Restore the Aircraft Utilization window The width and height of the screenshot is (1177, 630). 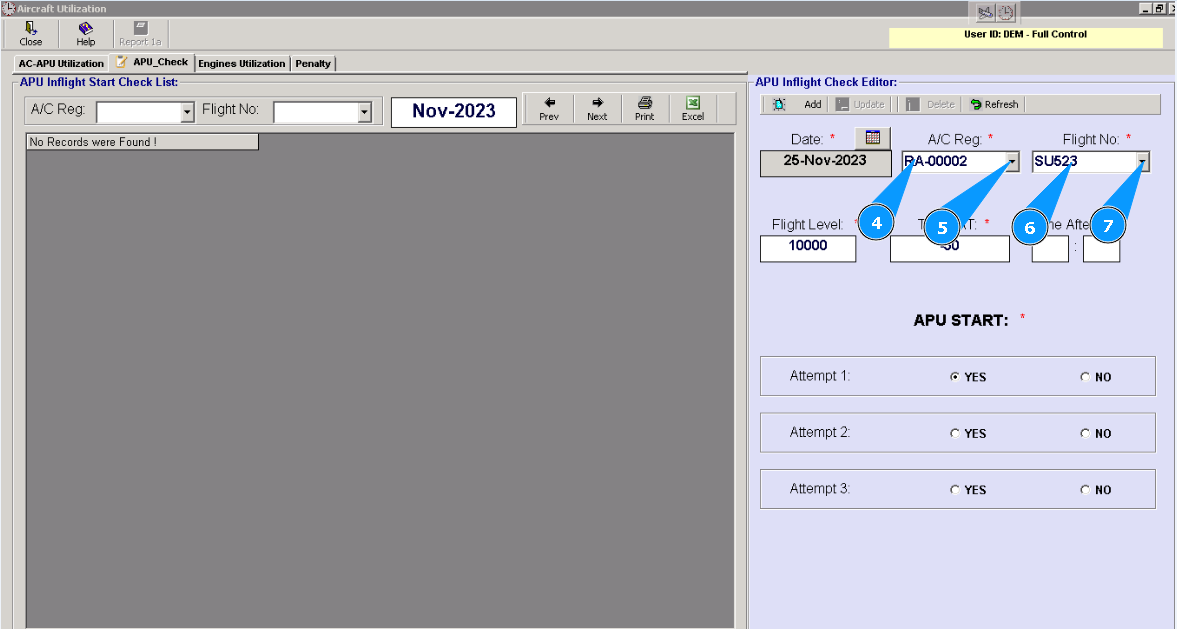[x=1159, y=8]
